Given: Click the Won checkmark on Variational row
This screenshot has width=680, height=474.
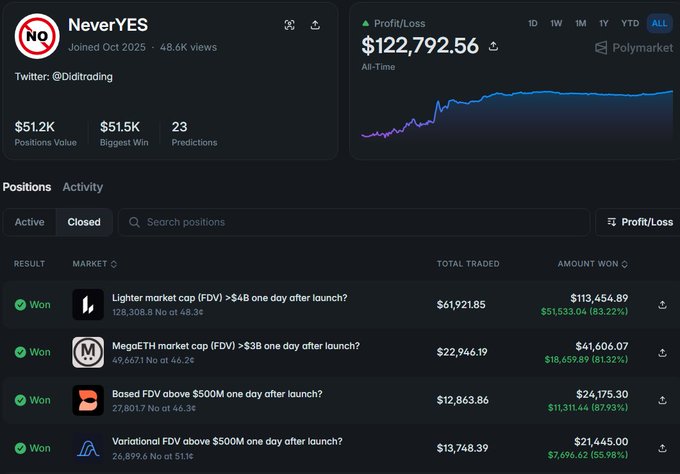Looking at the screenshot, I should [x=20, y=448].
